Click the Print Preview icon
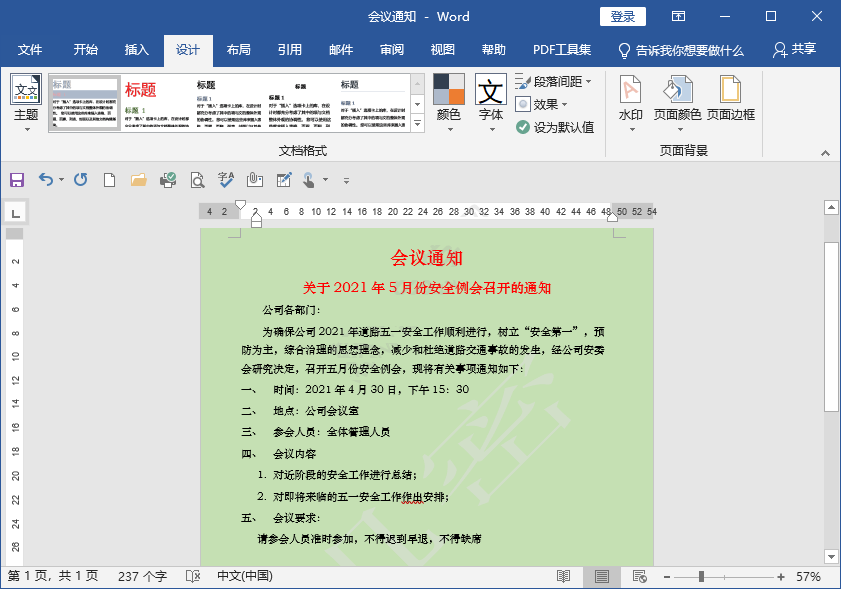Image resolution: width=841 pixels, height=589 pixels. pyautogui.click(x=197, y=179)
